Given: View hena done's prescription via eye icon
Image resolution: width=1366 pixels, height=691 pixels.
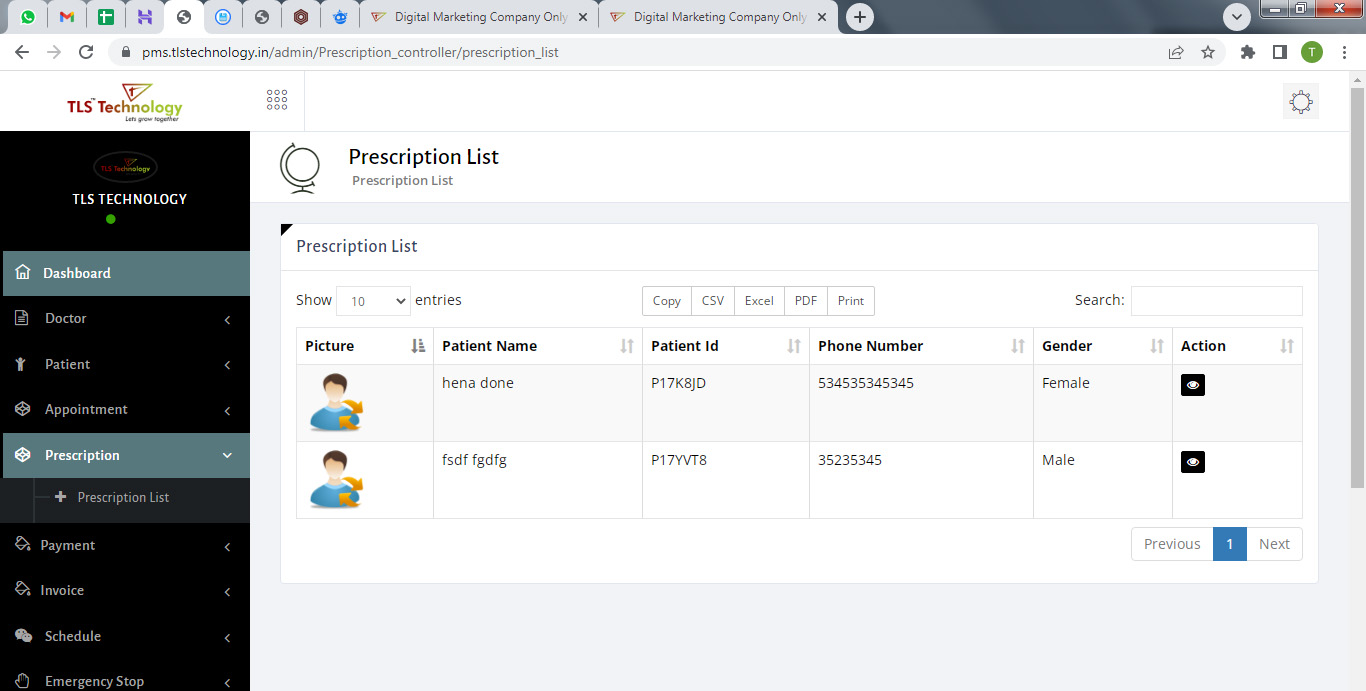Looking at the screenshot, I should point(1192,385).
